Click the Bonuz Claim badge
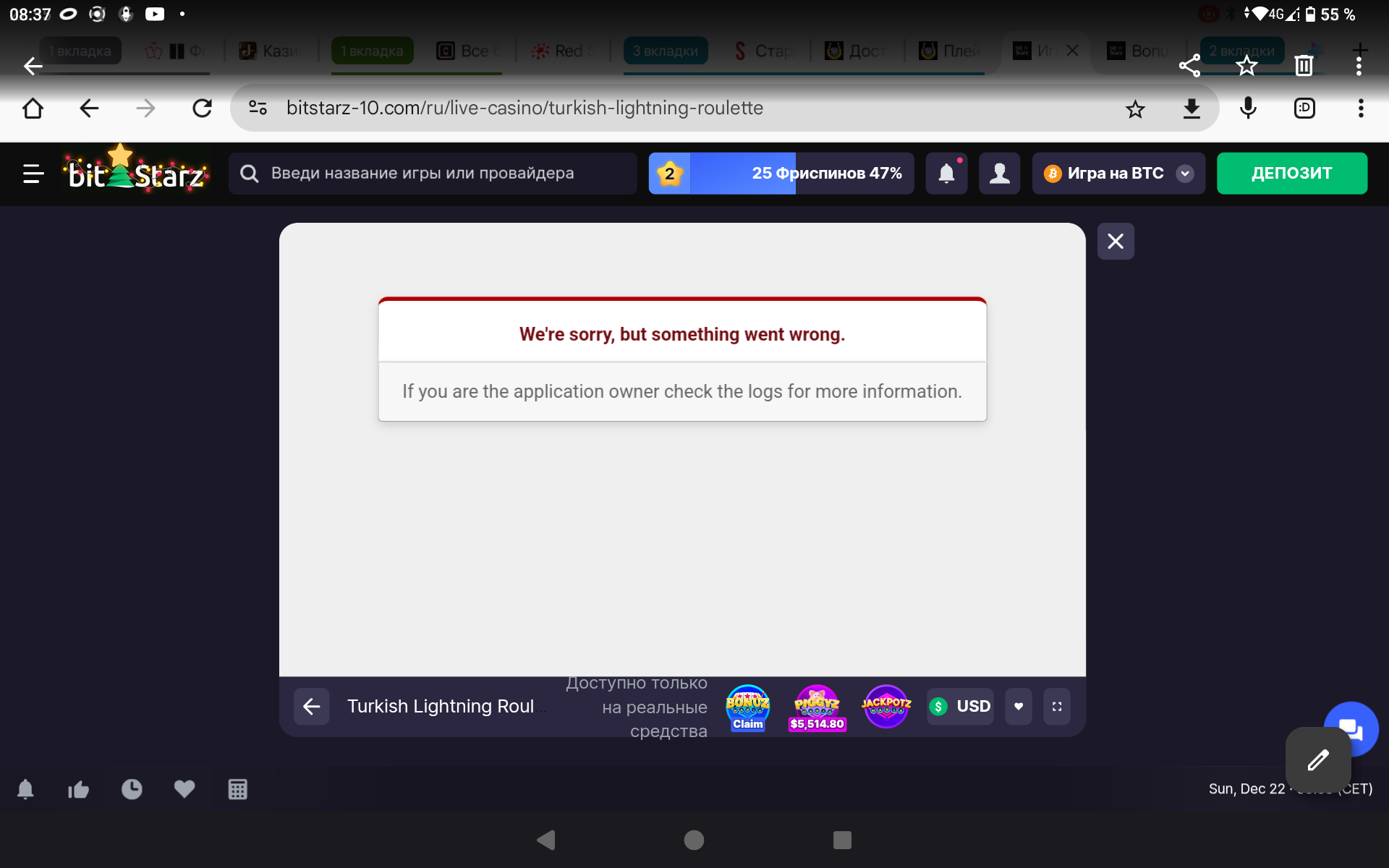Screen dimensions: 1389x868 click(747, 707)
